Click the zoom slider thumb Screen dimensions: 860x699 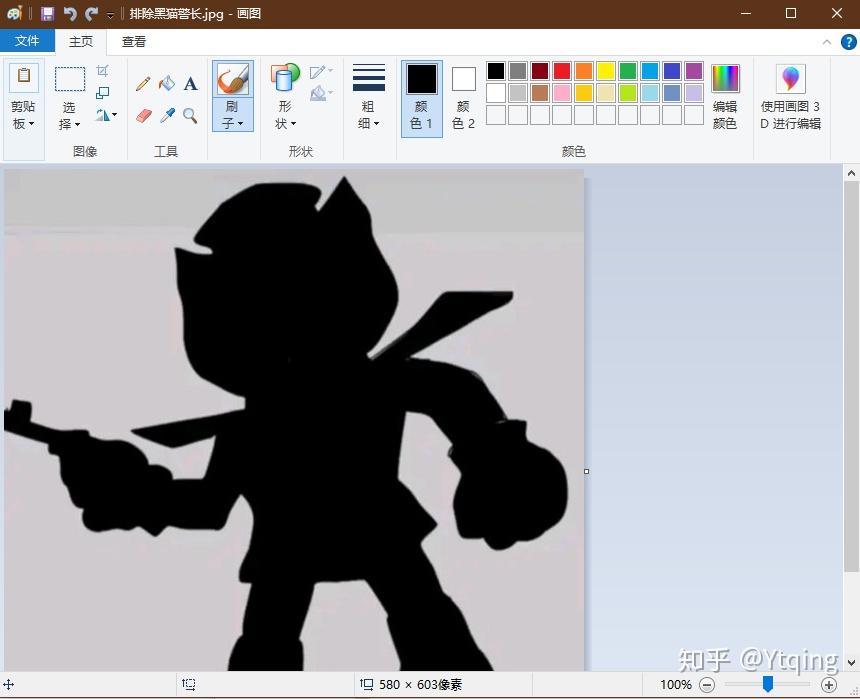click(768, 684)
